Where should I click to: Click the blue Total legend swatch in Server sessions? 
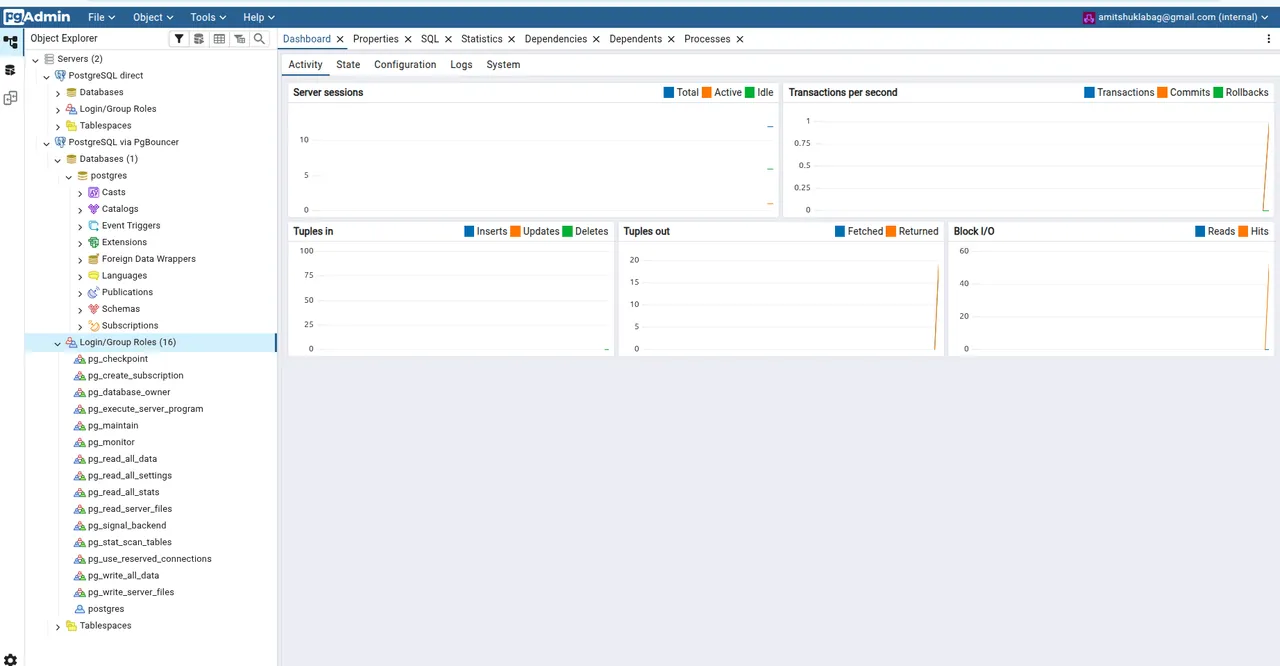tap(669, 92)
